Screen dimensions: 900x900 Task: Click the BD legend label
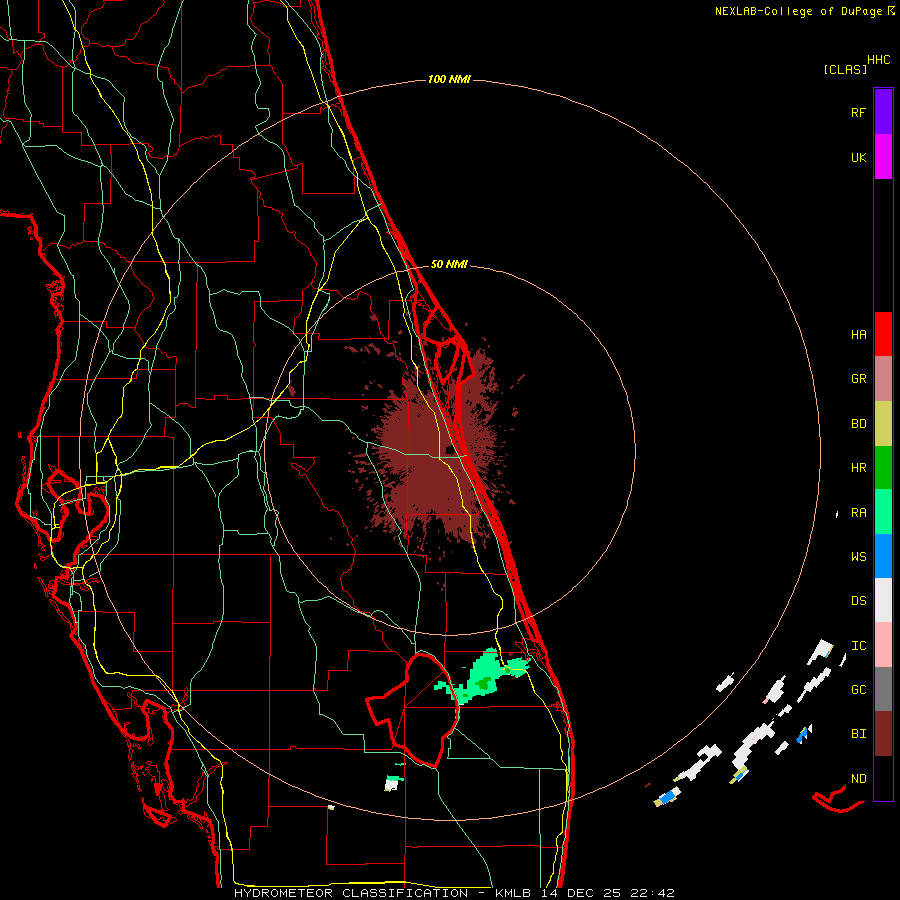(858, 424)
